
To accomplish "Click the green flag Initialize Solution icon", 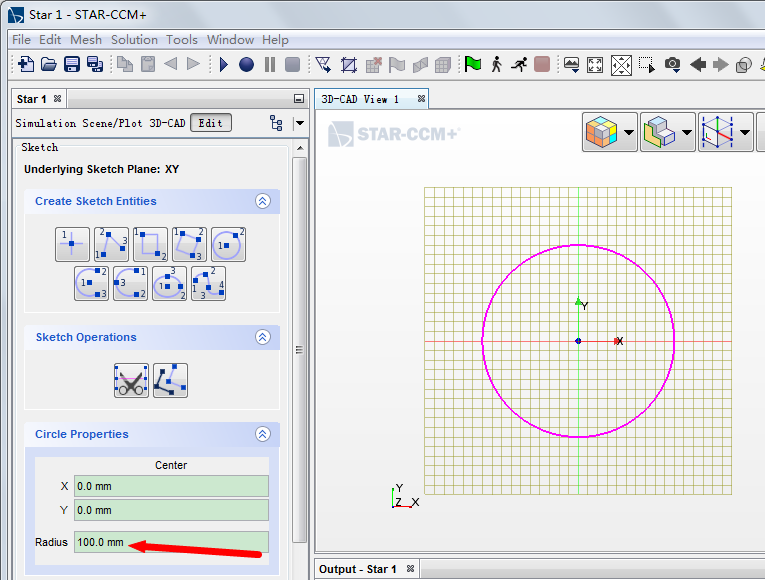I will click(x=473, y=64).
